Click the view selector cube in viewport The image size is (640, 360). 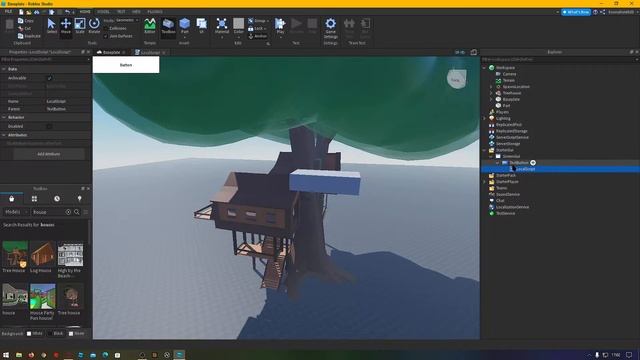pyautogui.click(x=456, y=79)
